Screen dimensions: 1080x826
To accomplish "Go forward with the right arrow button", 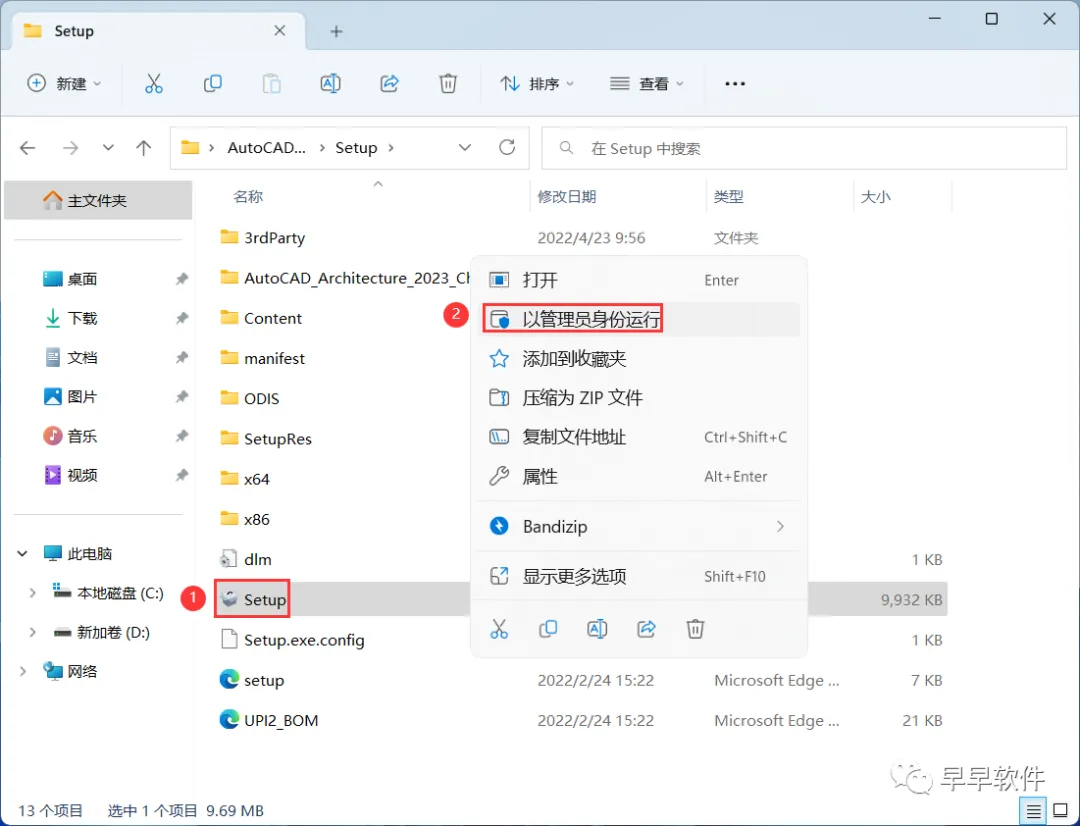I will tap(70, 148).
